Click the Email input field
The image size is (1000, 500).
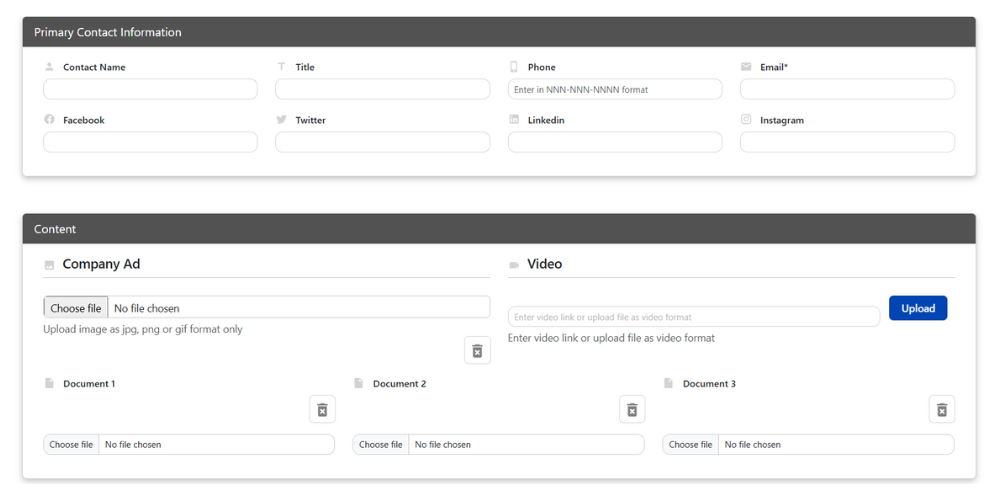(x=847, y=90)
